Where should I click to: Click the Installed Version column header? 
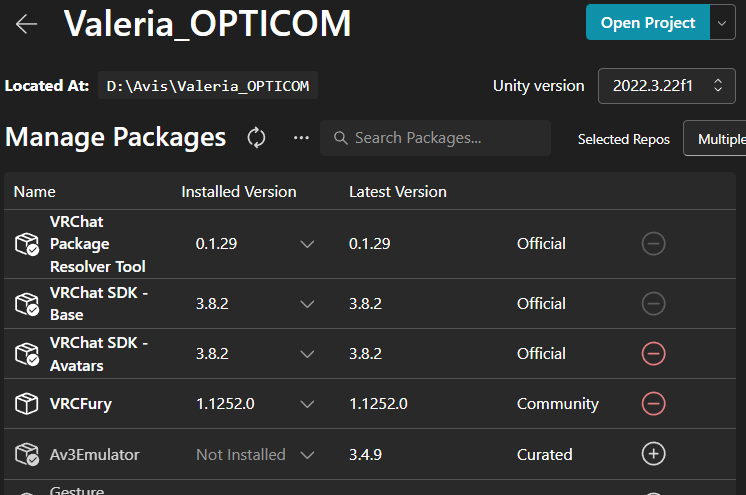coord(239,191)
